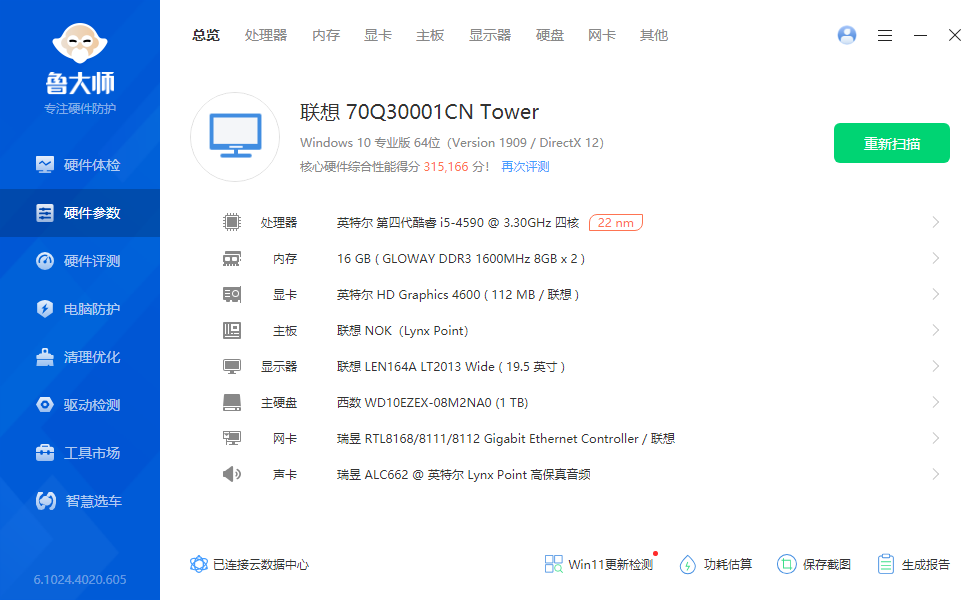Click the 22 nm process badge
Image resolution: width=980 pixels, height=600 pixels.
pos(616,222)
